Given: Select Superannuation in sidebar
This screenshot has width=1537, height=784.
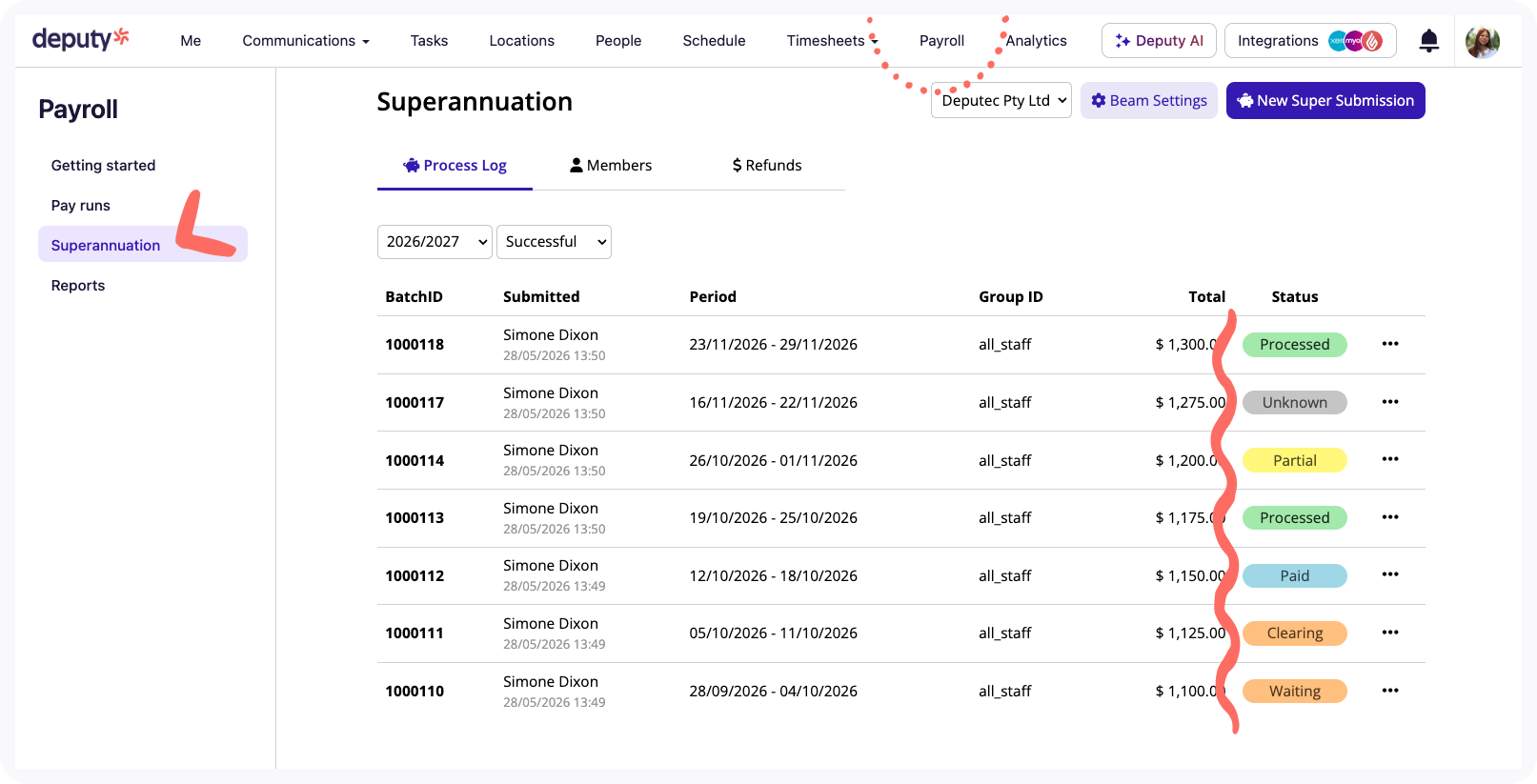Looking at the screenshot, I should (143, 245).
